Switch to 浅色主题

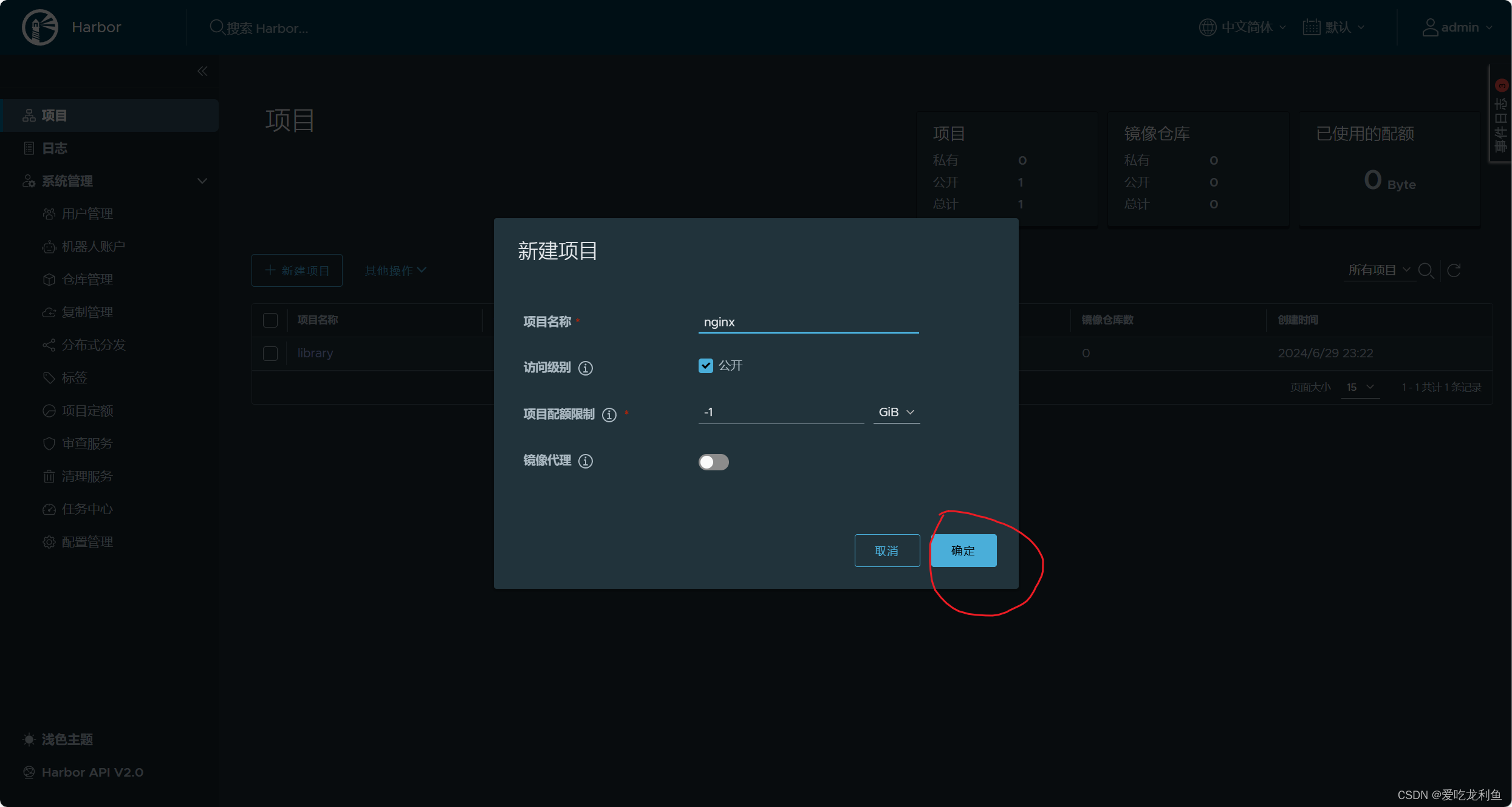58,740
